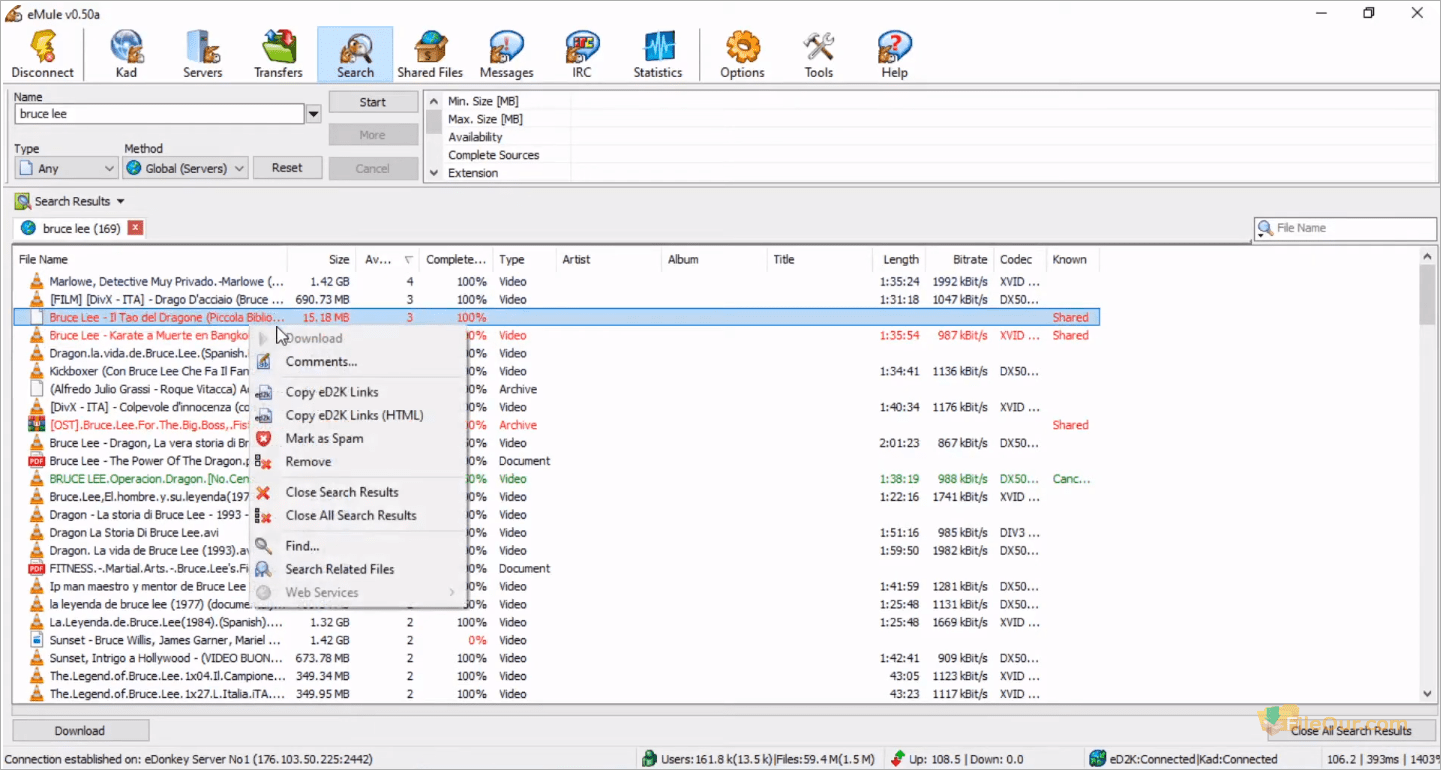
Task: Sort by the File Name column header
Action: click(x=150, y=259)
